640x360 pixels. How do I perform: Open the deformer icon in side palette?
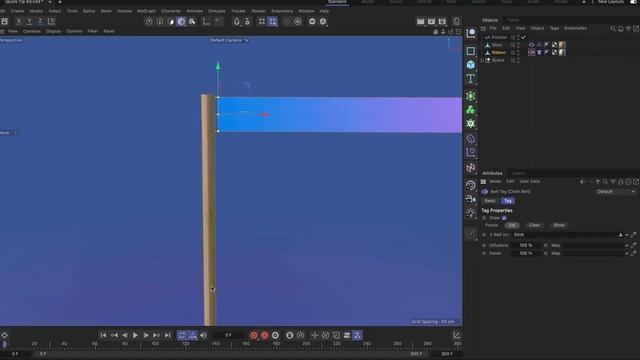471,139
